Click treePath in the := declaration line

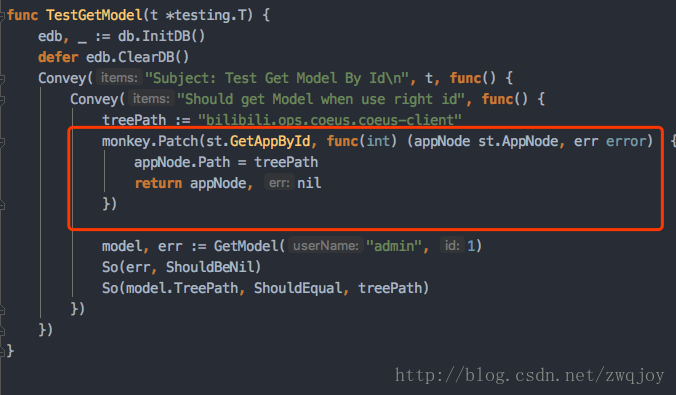tap(134, 119)
